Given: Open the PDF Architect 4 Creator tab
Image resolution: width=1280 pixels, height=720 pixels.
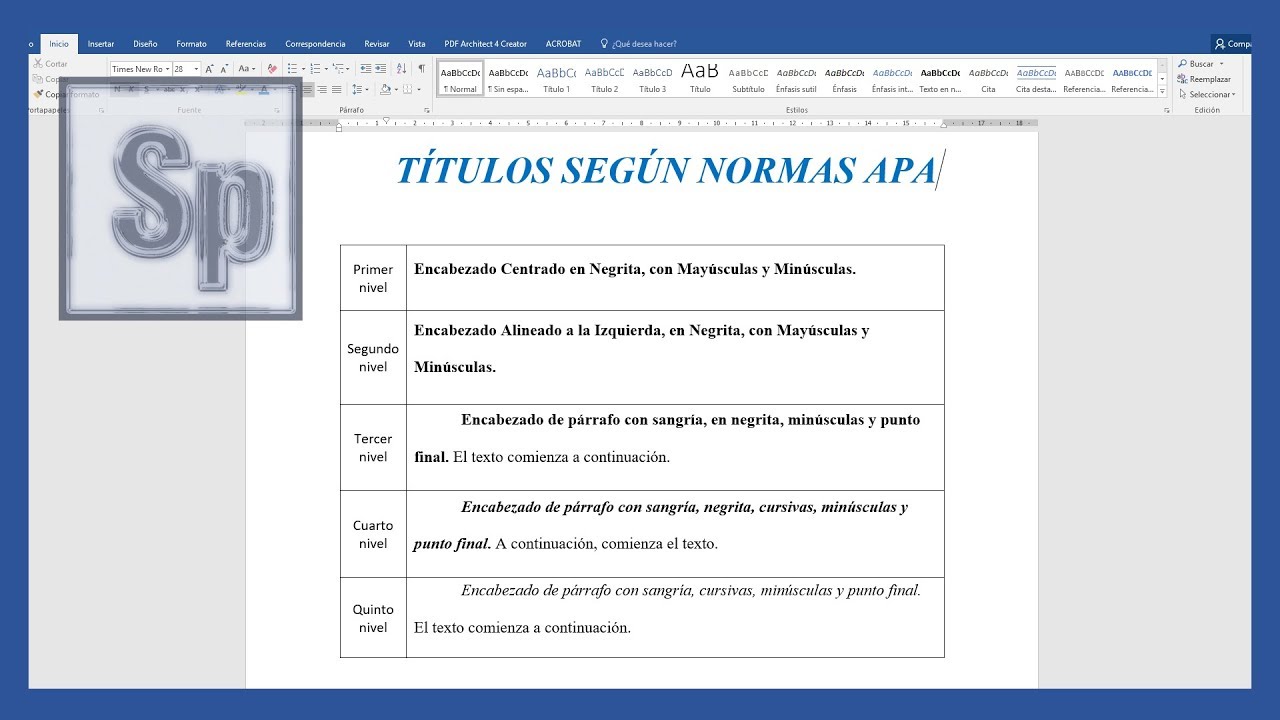Looking at the screenshot, I should [485, 44].
